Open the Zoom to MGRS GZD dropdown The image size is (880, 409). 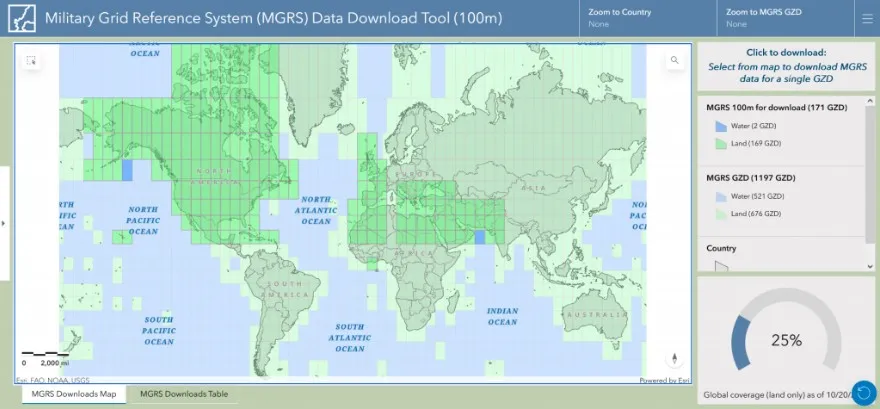tap(785, 17)
